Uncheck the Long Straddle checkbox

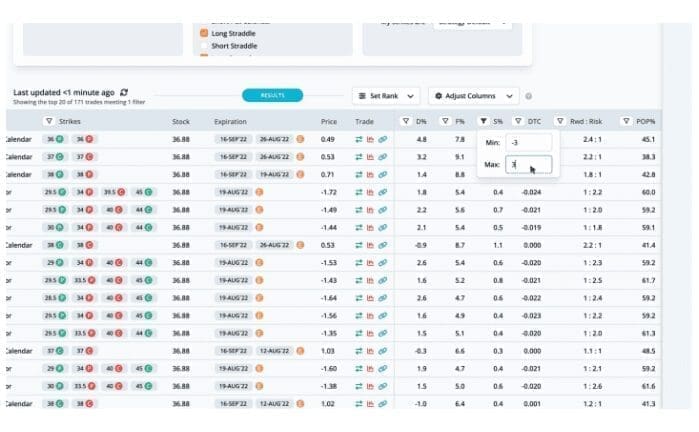click(204, 32)
